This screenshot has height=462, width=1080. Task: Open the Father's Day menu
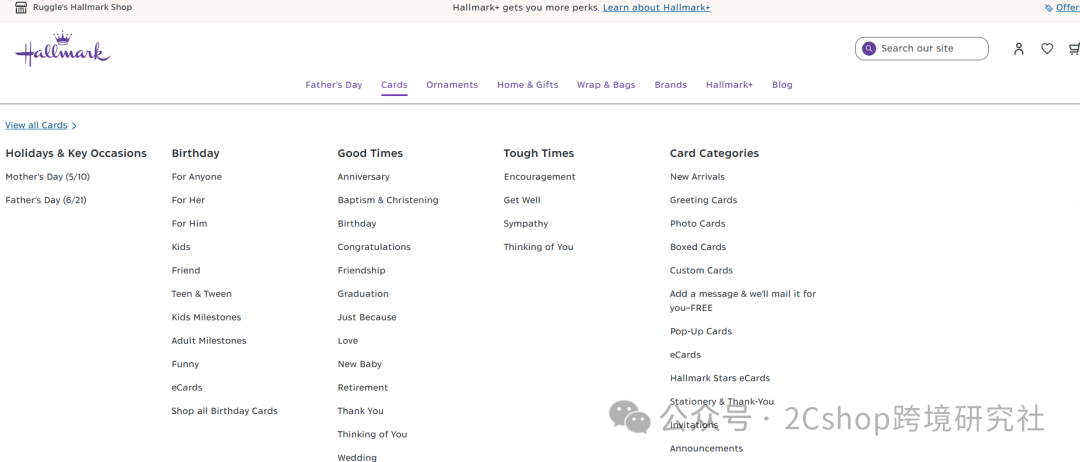334,85
